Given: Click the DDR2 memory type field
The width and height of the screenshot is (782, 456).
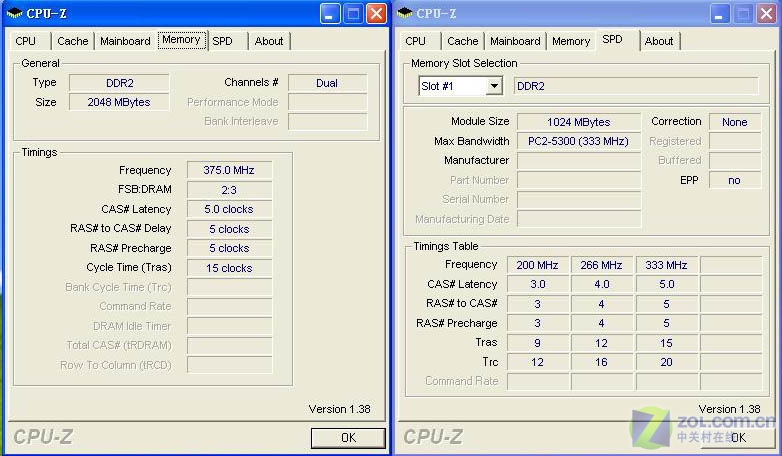Looking at the screenshot, I should [x=119, y=83].
